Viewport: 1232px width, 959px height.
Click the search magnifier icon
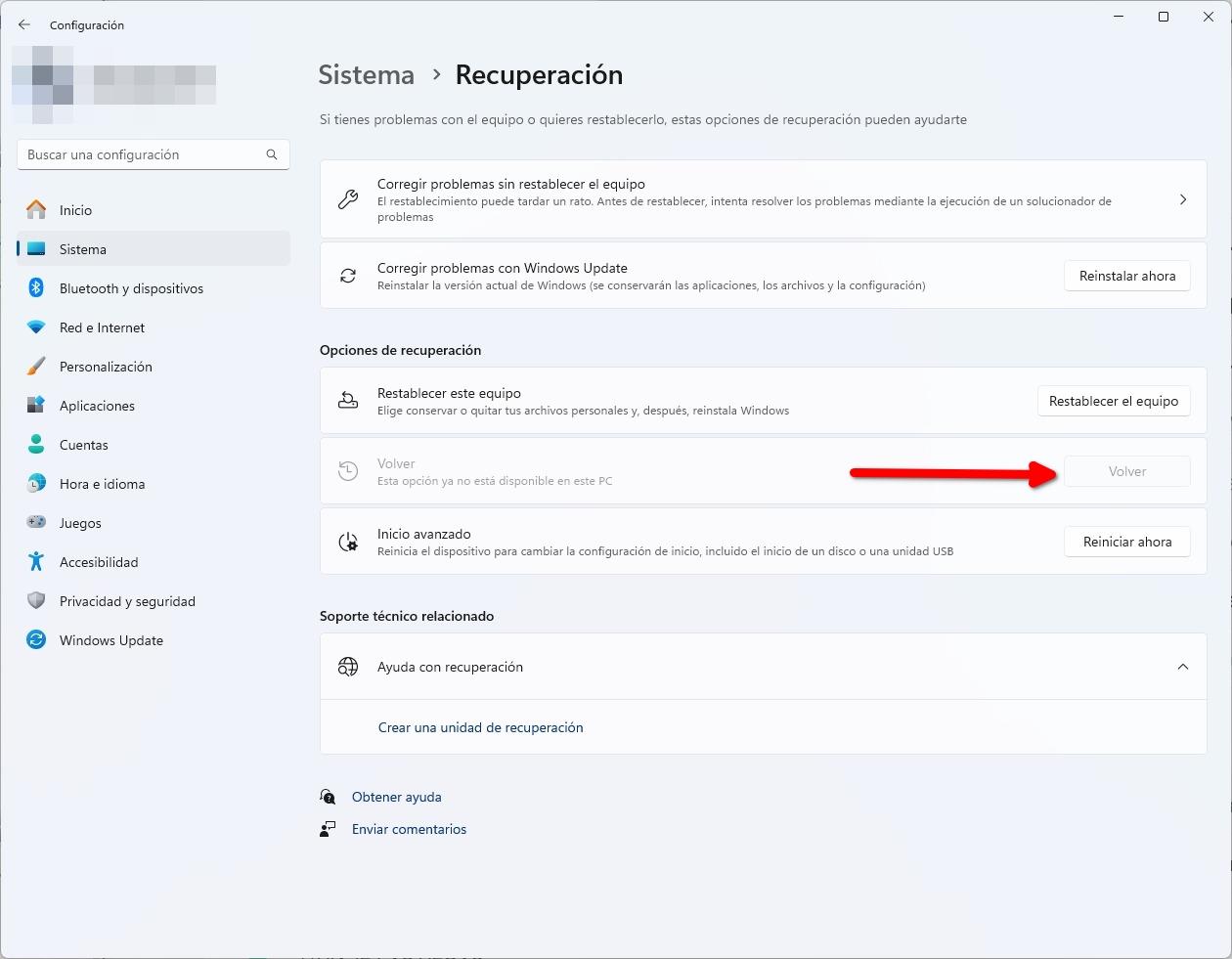point(272,154)
